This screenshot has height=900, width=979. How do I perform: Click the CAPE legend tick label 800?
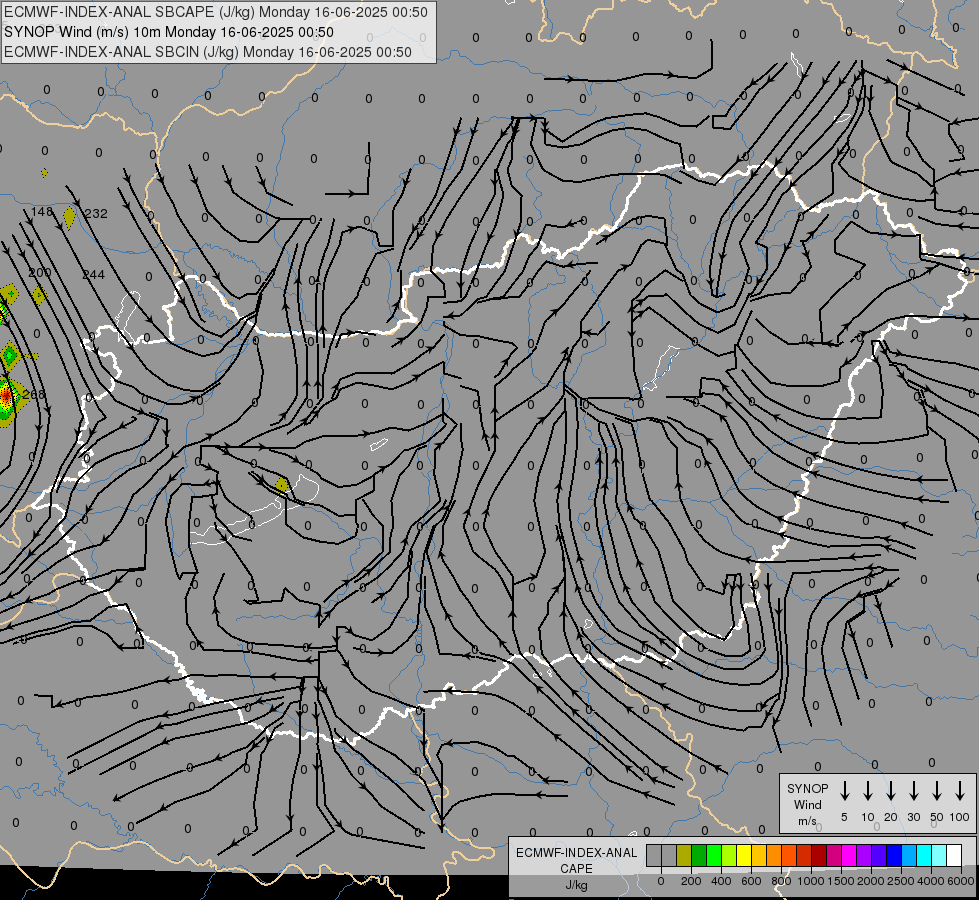tap(781, 881)
